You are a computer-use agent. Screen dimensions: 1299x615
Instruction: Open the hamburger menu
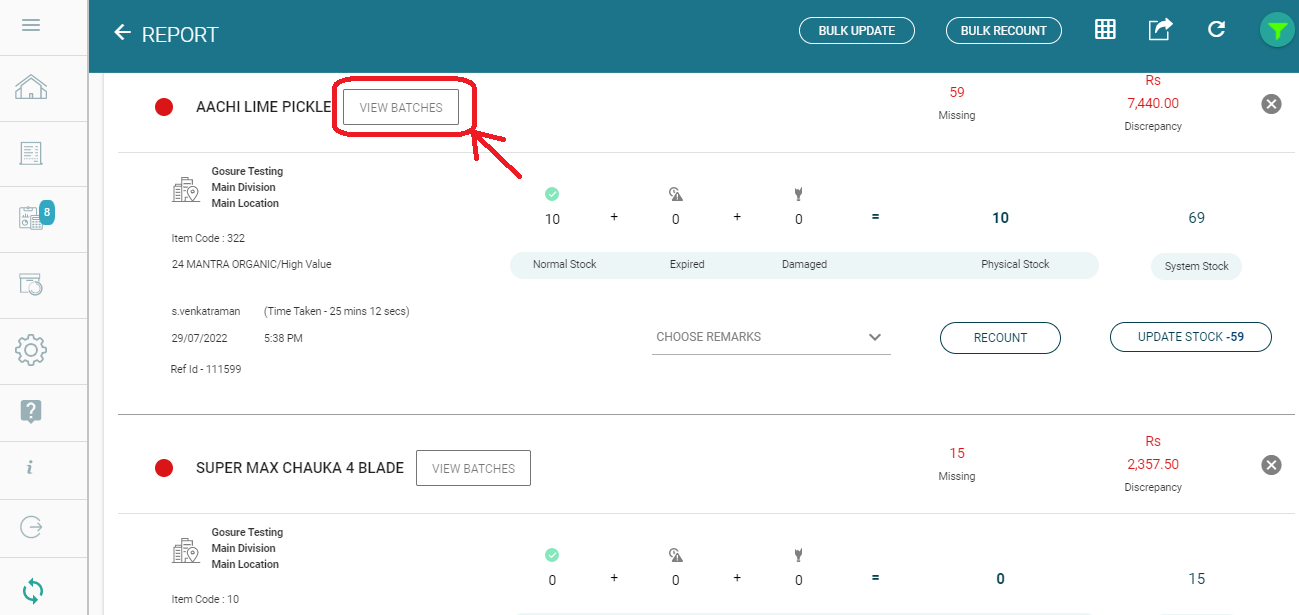click(31, 25)
